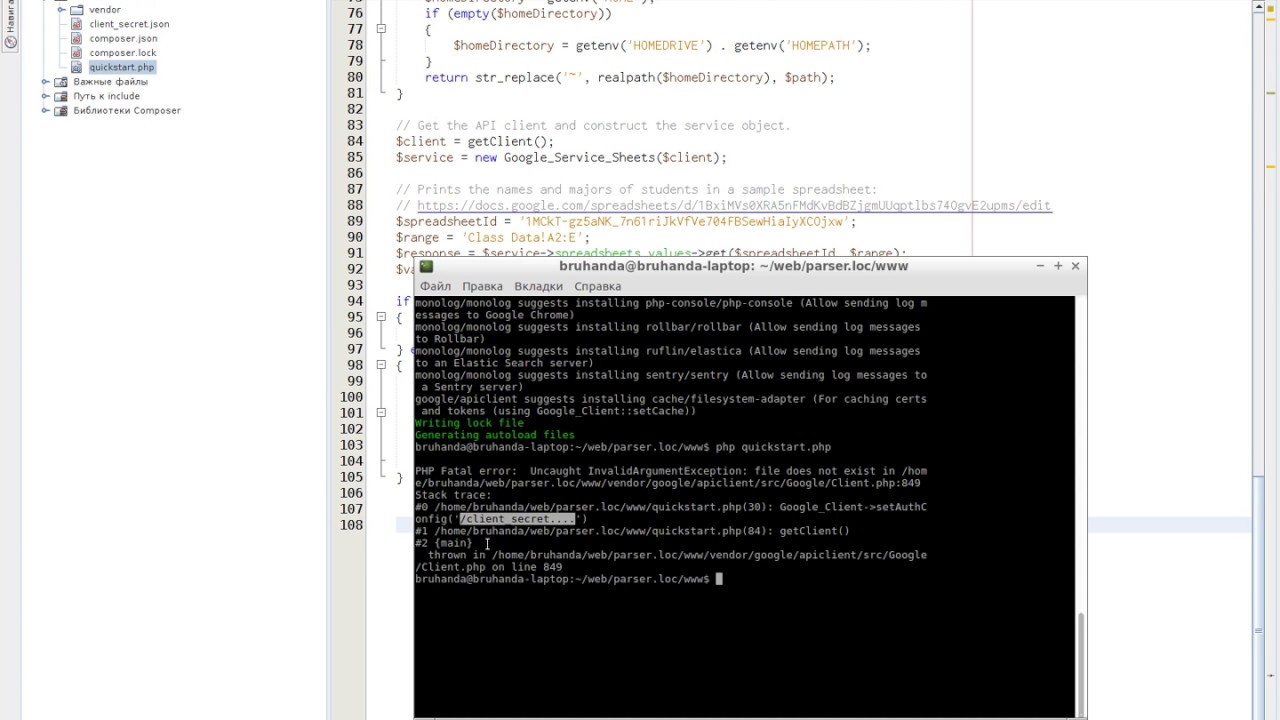Select the composer.json file icon
This screenshot has width=1280, height=720.
pos(78,38)
